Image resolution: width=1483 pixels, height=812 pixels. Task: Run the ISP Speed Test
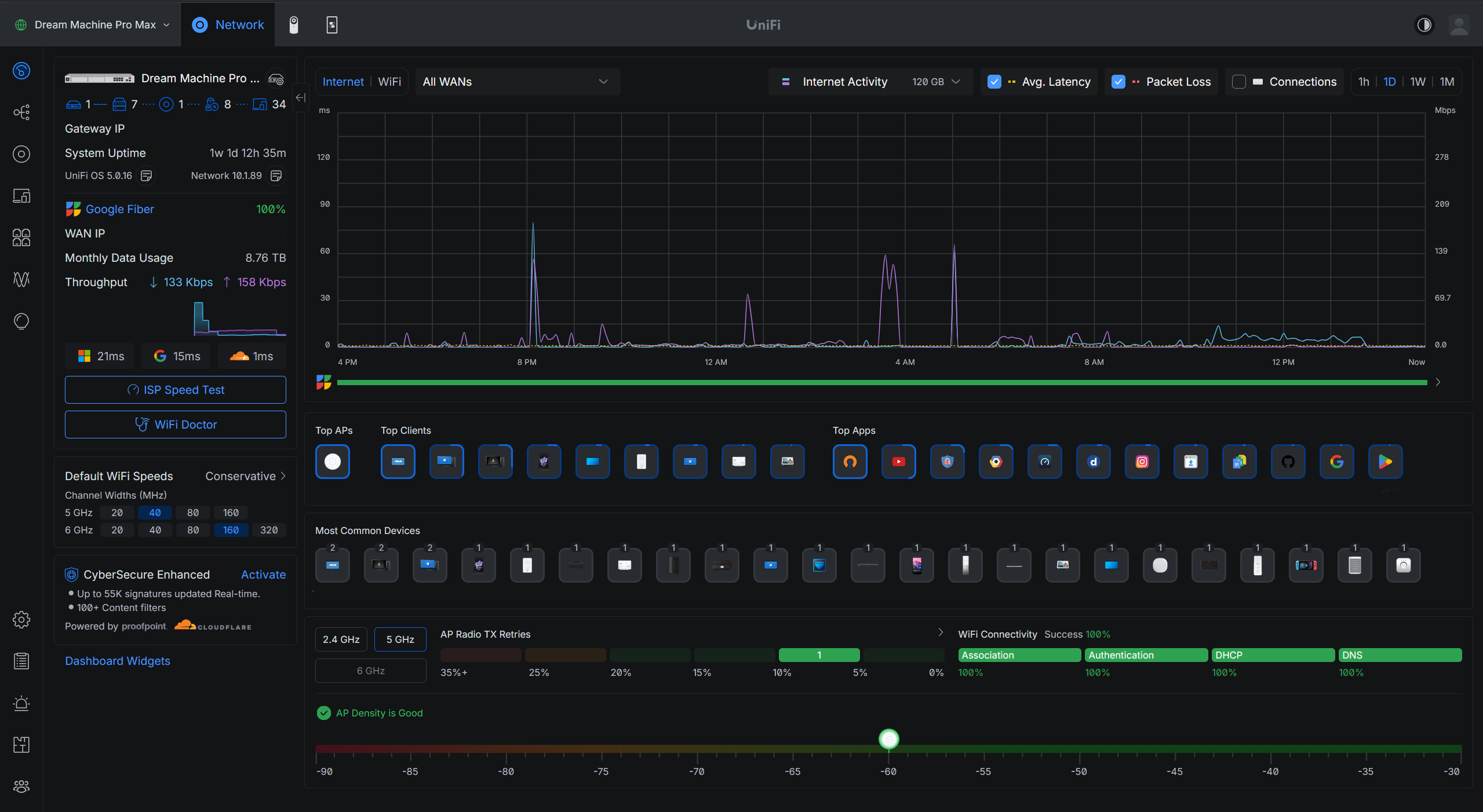click(x=175, y=389)
